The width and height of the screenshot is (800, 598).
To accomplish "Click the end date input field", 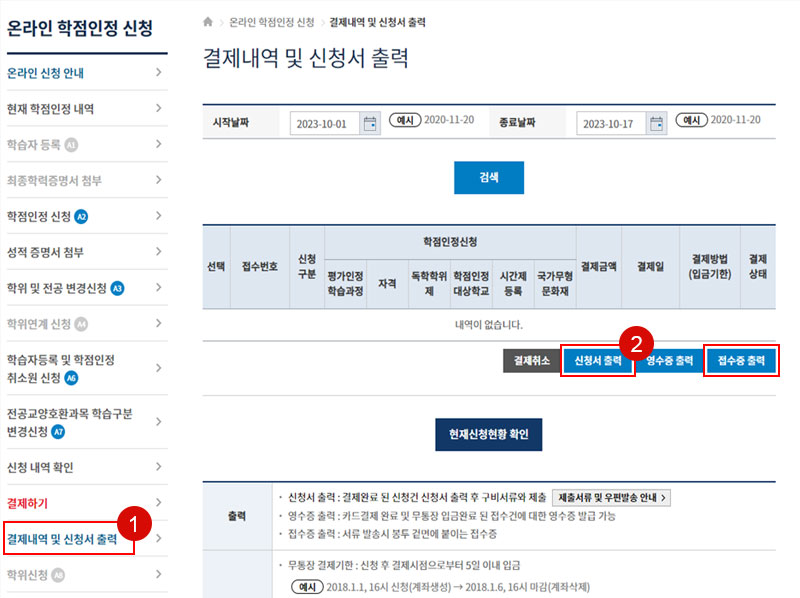I will [x=611, y=124].
